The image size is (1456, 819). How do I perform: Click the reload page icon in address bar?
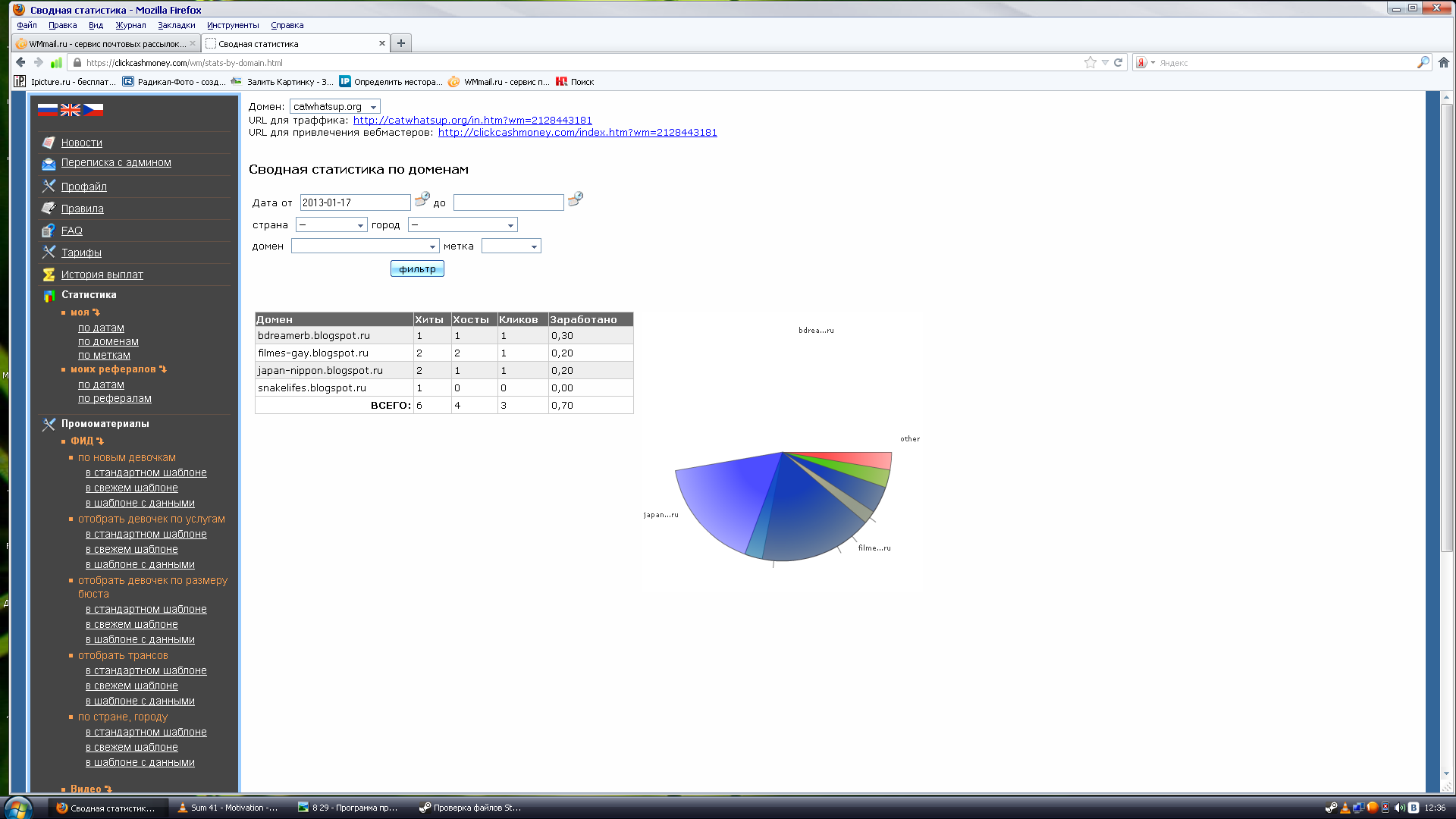tap(1118, 62)
